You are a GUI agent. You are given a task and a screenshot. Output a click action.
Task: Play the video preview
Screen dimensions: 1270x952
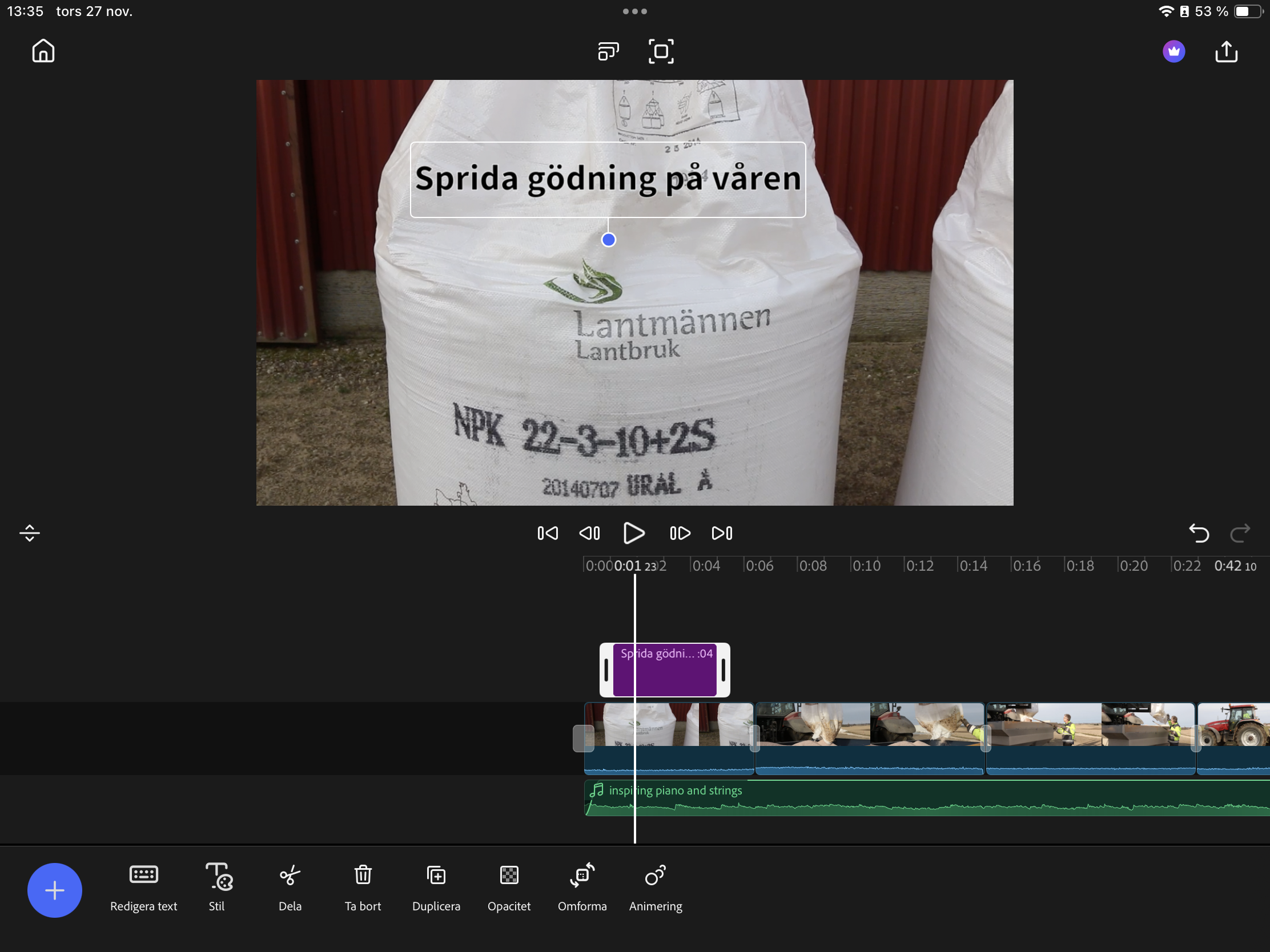pyautogui.click(x=634, y=533)
